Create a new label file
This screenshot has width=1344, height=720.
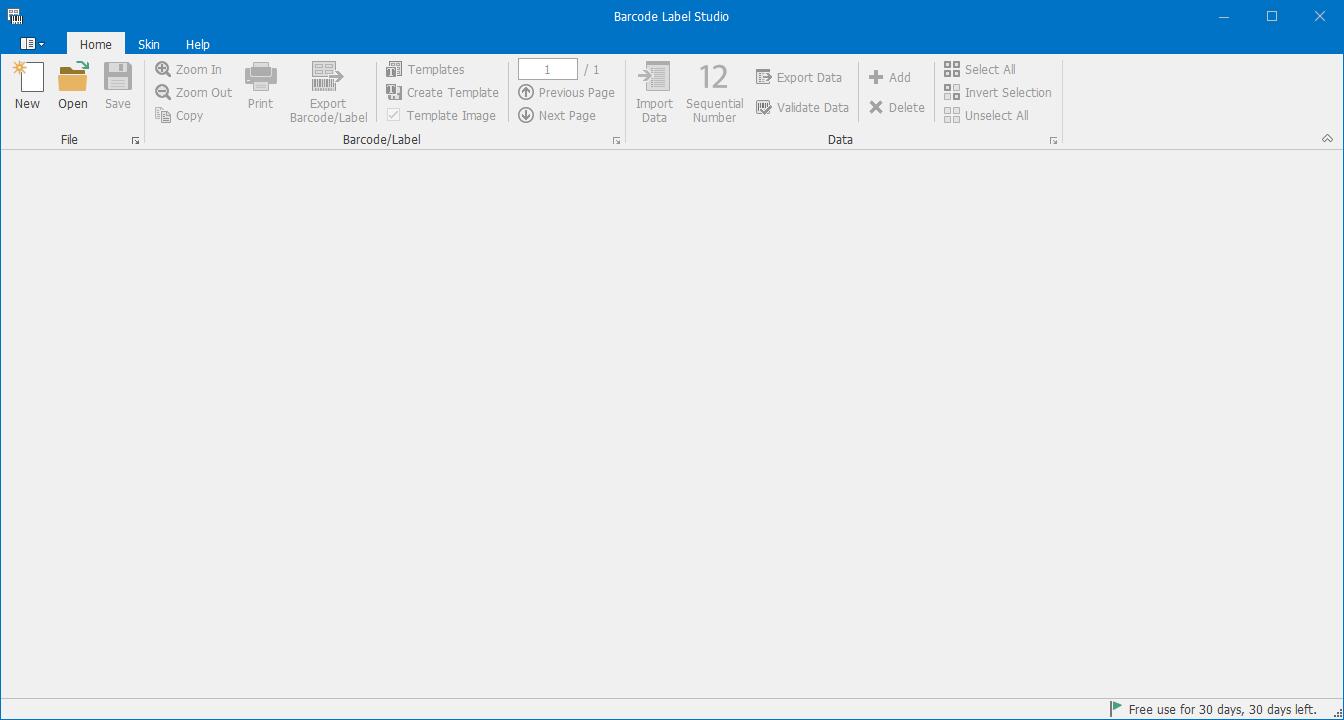pyautogui.click(x=27, y=86)
